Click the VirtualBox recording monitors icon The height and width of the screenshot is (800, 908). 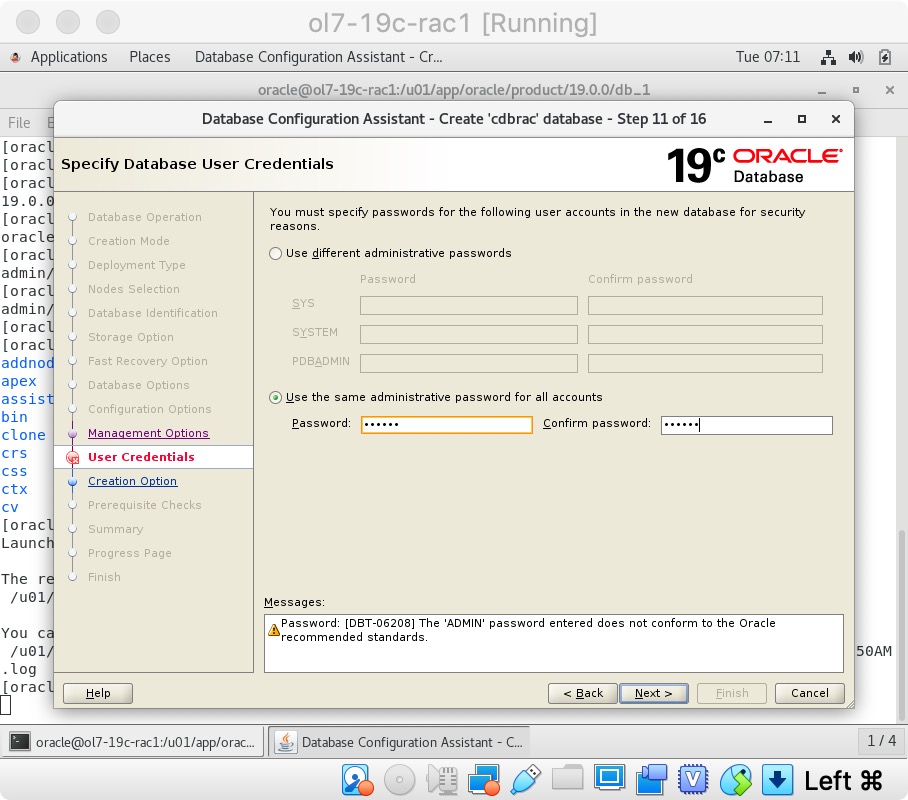651,780
